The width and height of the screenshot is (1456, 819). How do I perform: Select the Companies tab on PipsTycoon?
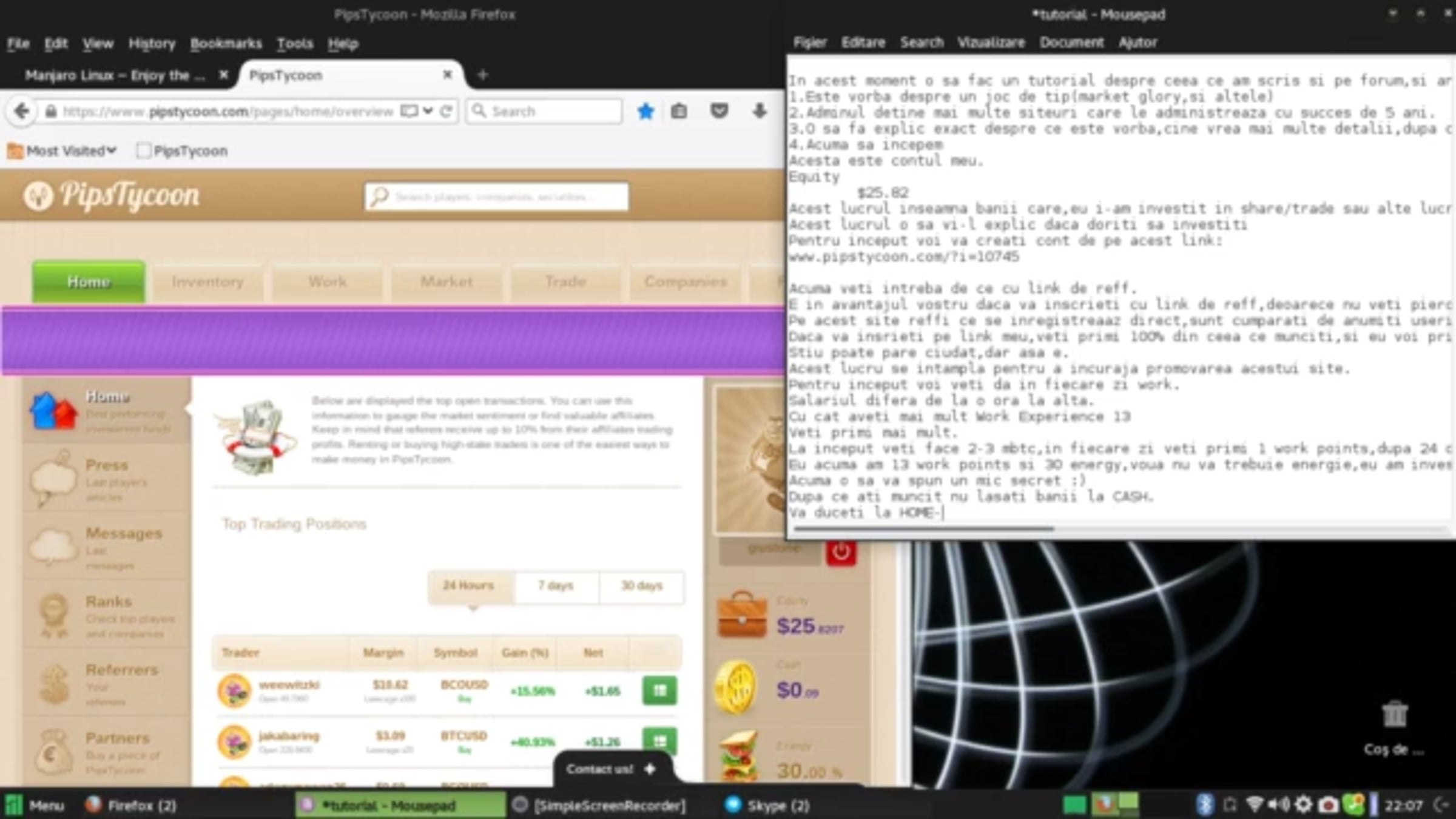686,281
